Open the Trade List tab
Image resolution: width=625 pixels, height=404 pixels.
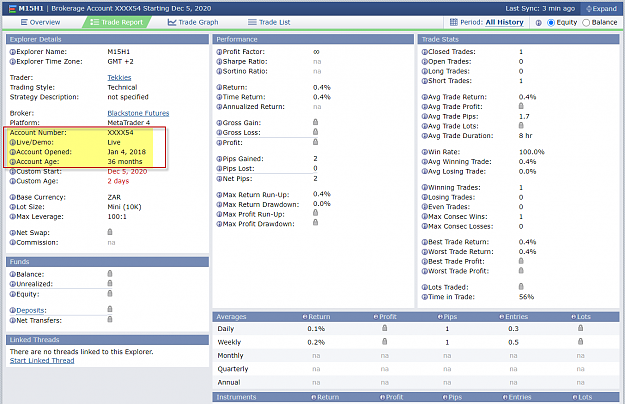point(269,22)
